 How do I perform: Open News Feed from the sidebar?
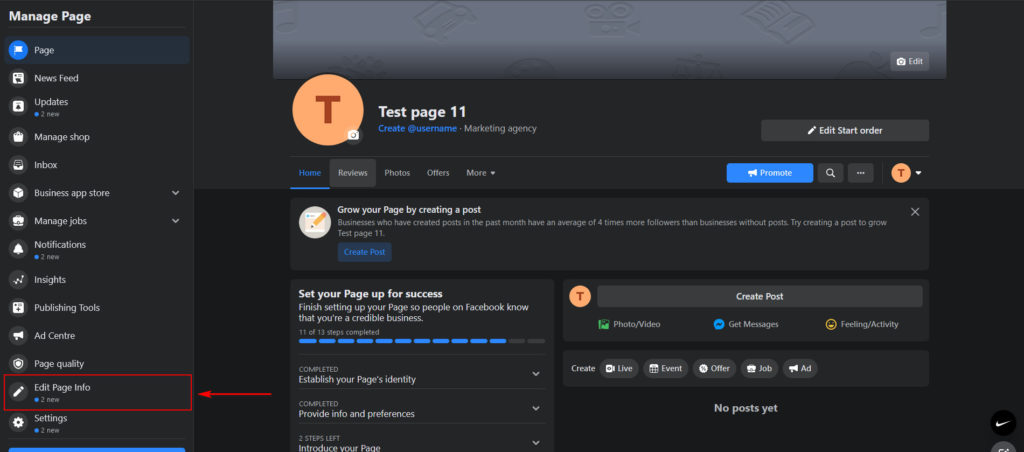[x=97, y=78]
